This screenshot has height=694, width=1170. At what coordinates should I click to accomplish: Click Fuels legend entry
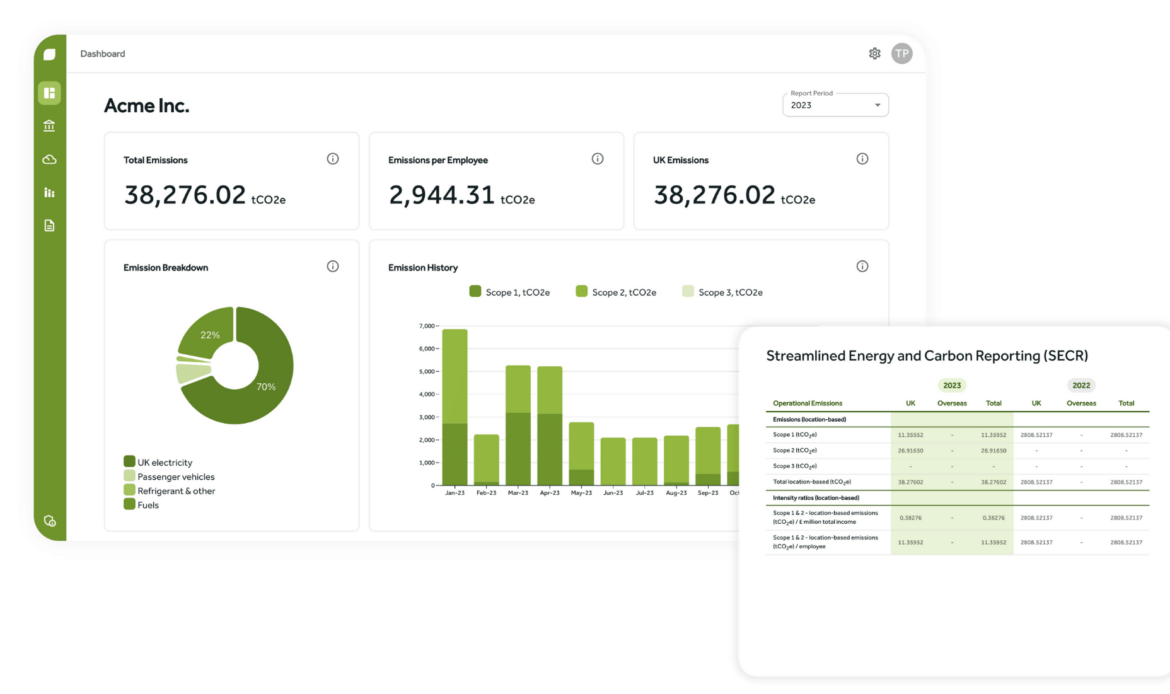(x=141, y=504)
